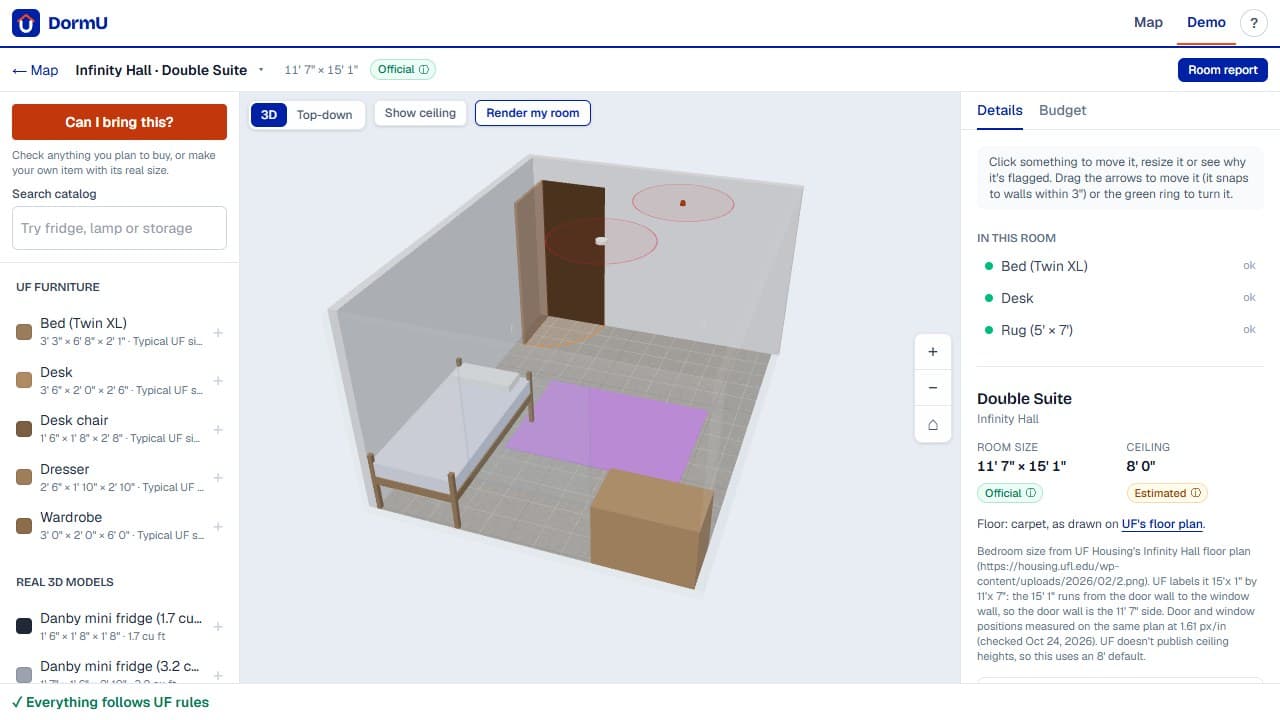Click the Official badge under Room Size
1280x720 pixels.
(1009, 493)
